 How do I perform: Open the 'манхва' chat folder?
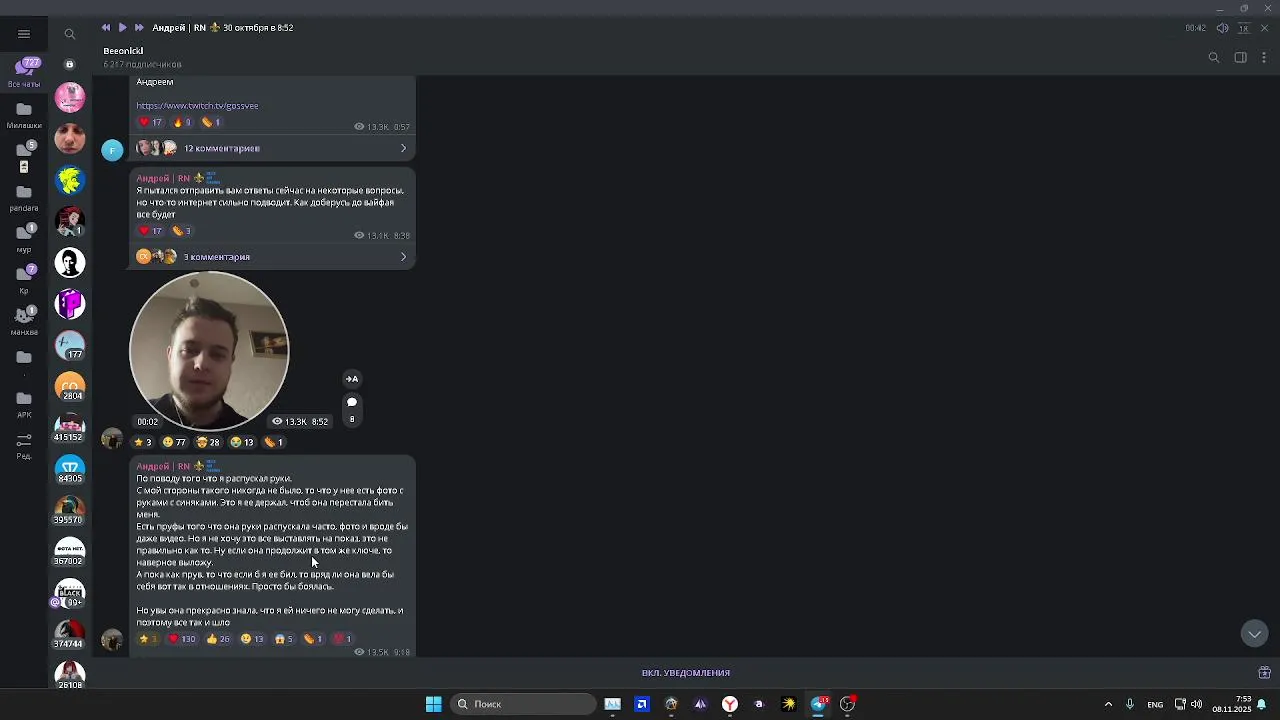tap(24, 320)
